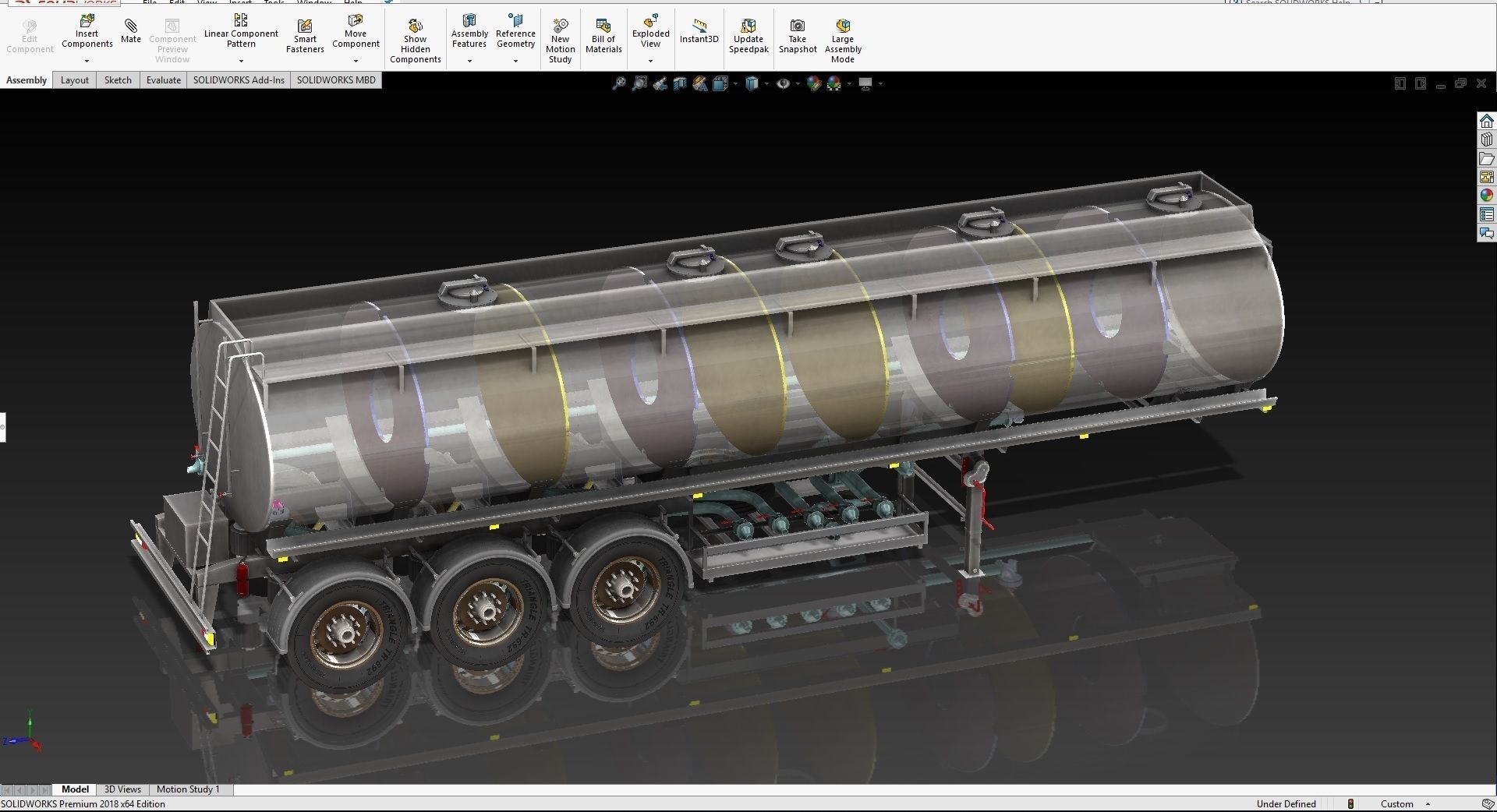This screenshot has height=812, width=1497.
Task: Open Appearances, Scenes and Decals pane
Action: [x=1487, y=196]
